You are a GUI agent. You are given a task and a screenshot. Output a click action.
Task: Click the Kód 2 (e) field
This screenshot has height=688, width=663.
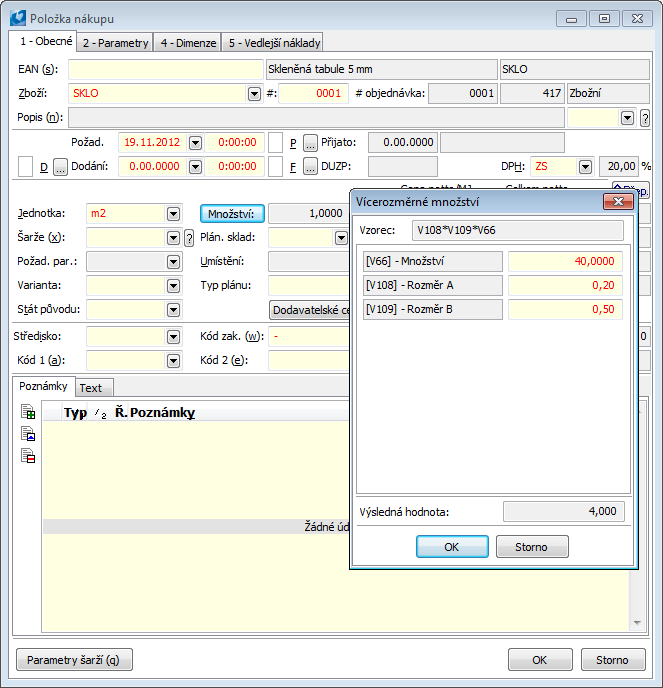309,361
